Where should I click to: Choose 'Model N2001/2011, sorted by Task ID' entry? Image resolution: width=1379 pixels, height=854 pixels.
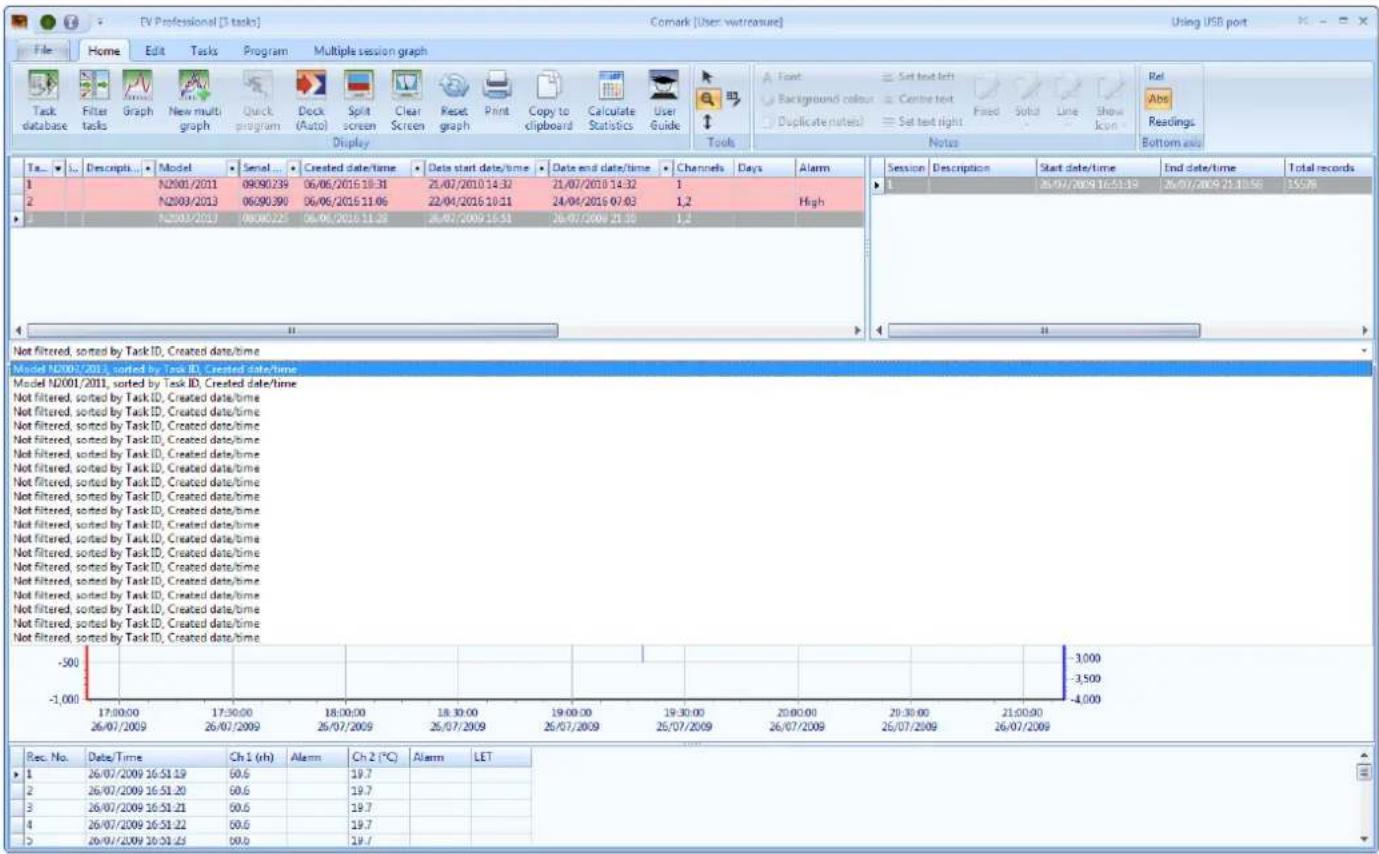(x=690, y=383)
